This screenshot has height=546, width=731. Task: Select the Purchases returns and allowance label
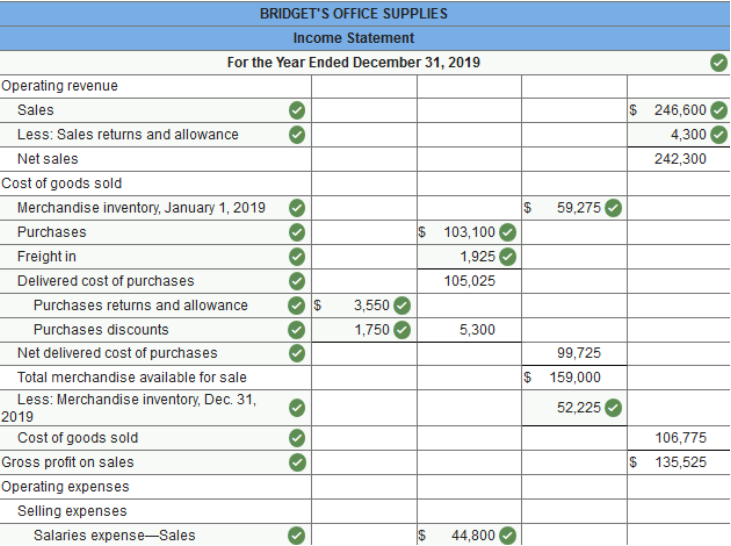(x=141, y=305)
